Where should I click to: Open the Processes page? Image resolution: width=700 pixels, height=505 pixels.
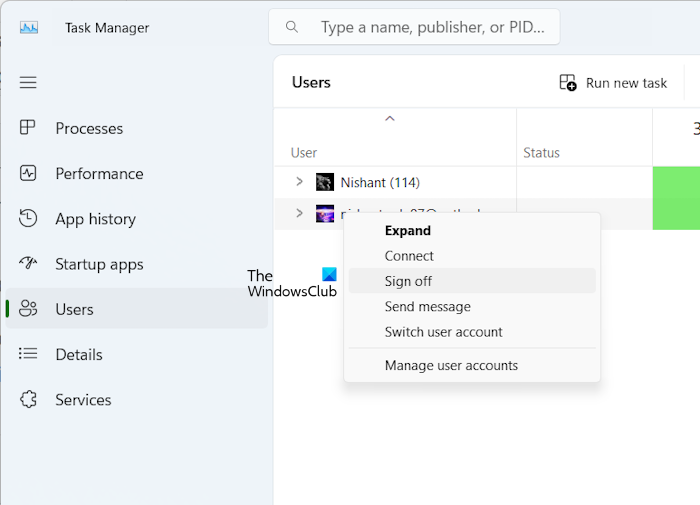(x=136, y=128)
